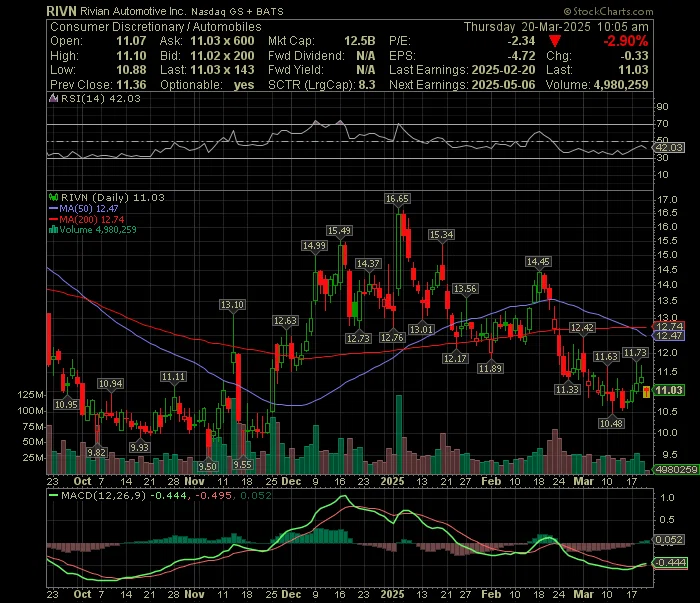Click the RSI value tag 42.03 on axis
Image resolution: width=700 pixels, height=603 pixels.
point(669,148)
